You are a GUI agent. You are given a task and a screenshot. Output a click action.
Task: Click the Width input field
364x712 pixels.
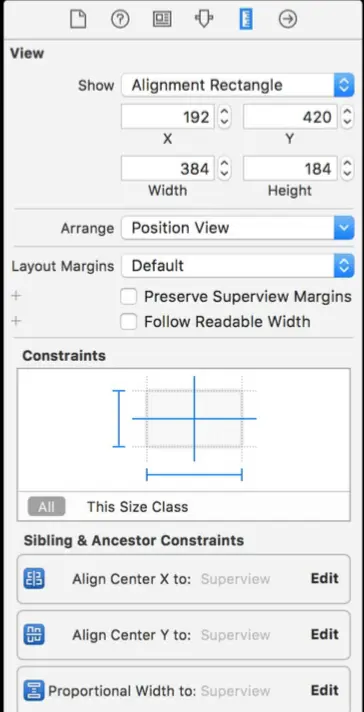[168, 169]
